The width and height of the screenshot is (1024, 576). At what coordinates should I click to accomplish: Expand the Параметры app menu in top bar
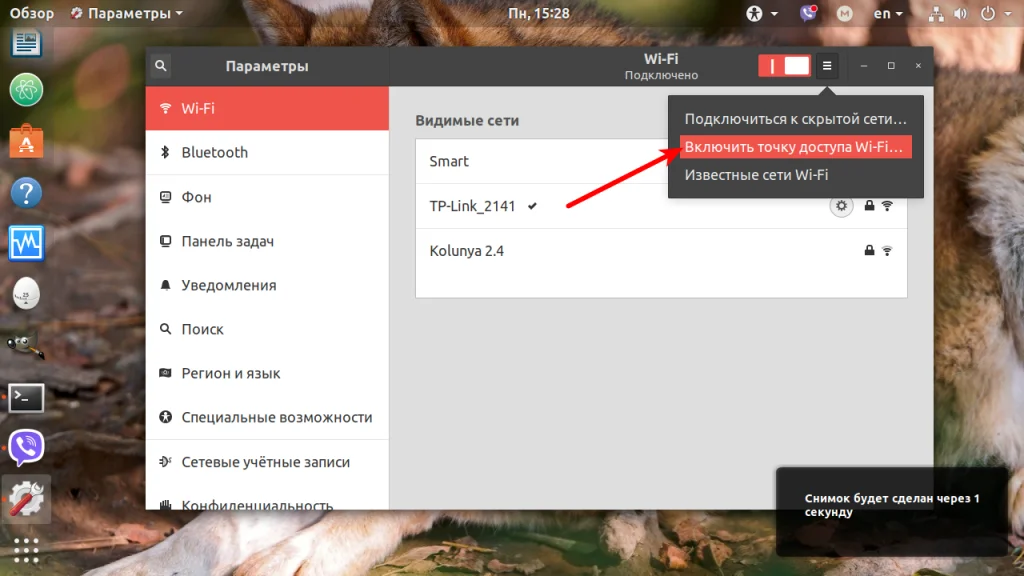[x=127, y=13]
